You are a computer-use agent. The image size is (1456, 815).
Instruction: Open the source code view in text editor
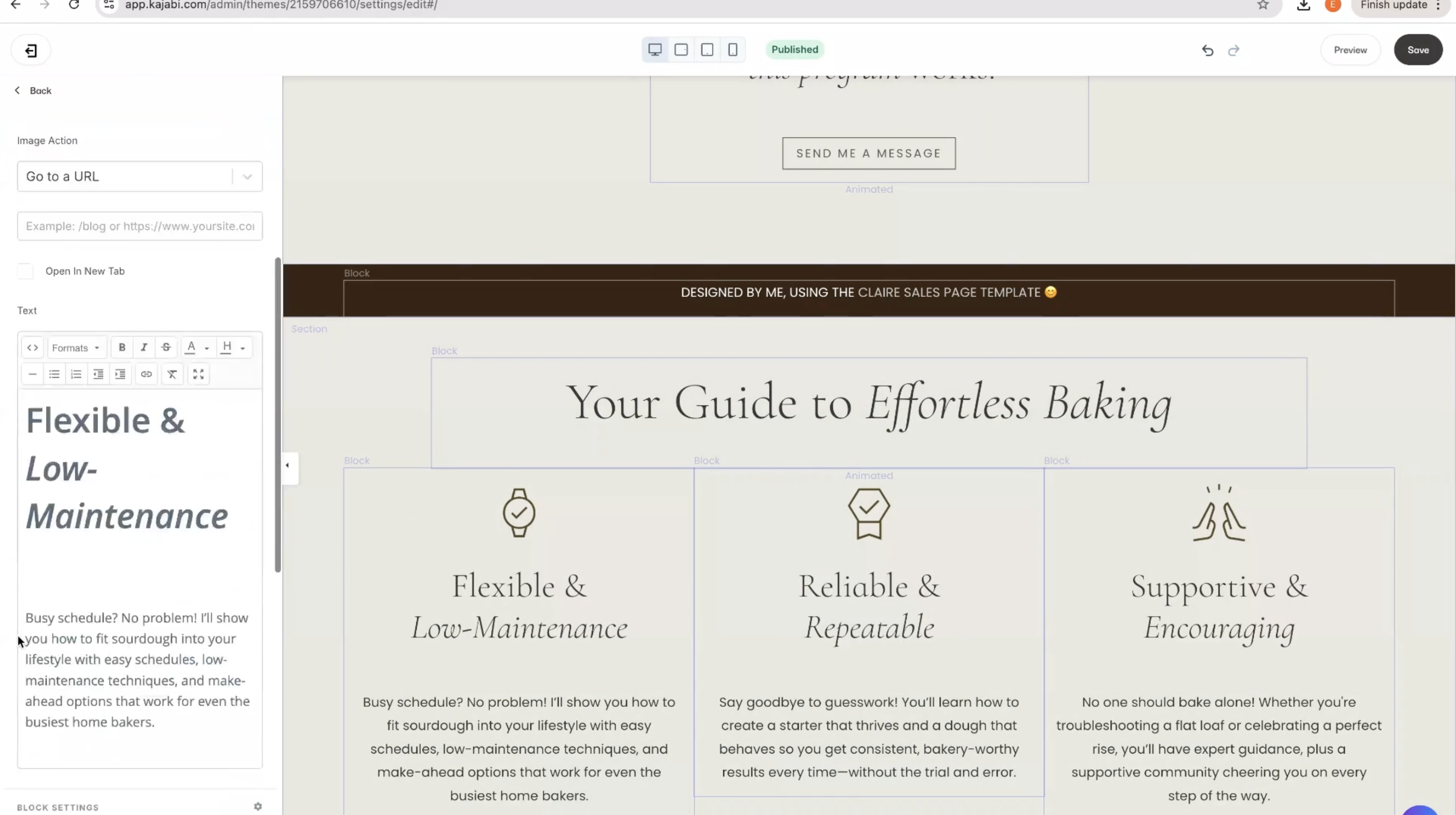click(32, 347)
